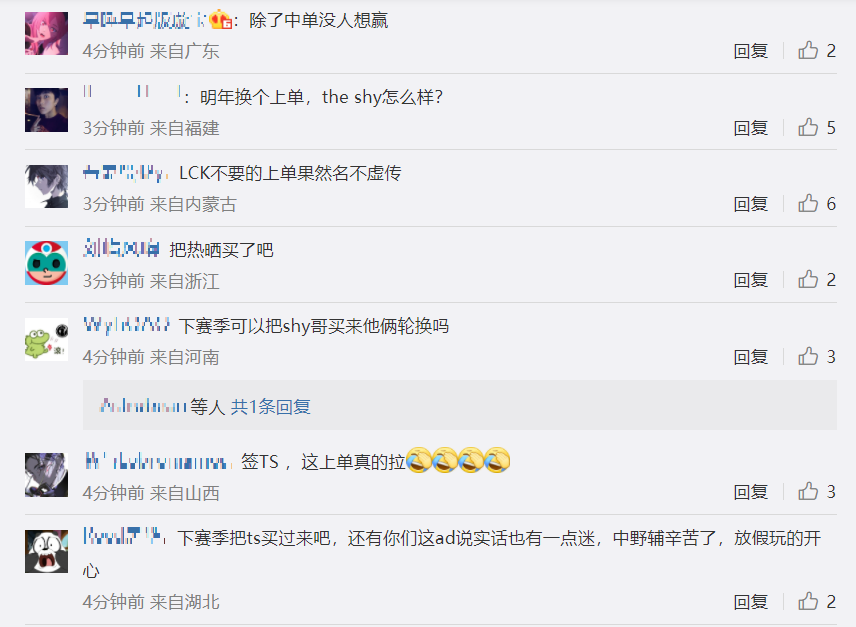The height and width of the screenshot is (627, 856).
Task: Open username link of 把热晒买了吧 commenter
Action: 121,248
